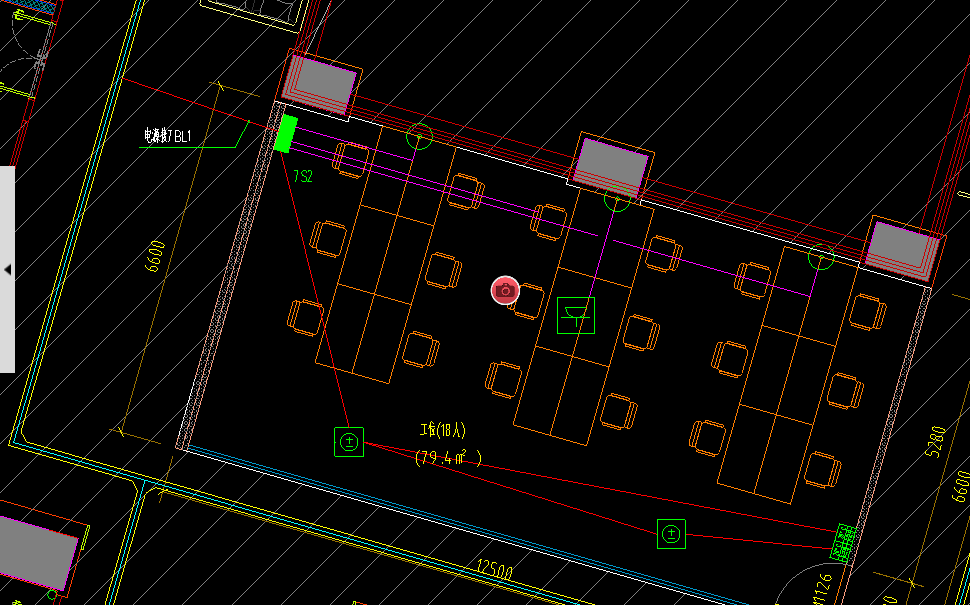Click the rightmost green circle ceiling symbol
The image size is (970, 605).
[x=821, y=257]
